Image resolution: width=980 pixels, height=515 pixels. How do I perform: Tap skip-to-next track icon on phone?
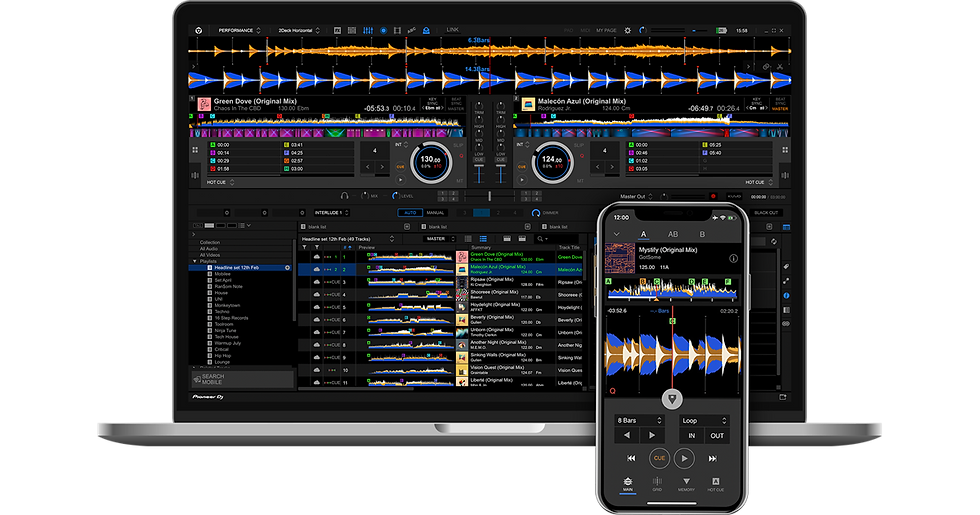pyautogui.click(x=712, y=459)
